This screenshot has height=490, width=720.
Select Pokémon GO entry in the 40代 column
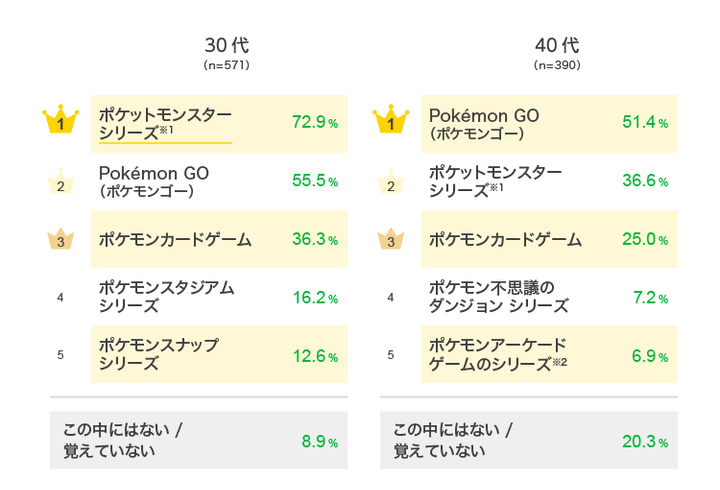click(484, 123)
